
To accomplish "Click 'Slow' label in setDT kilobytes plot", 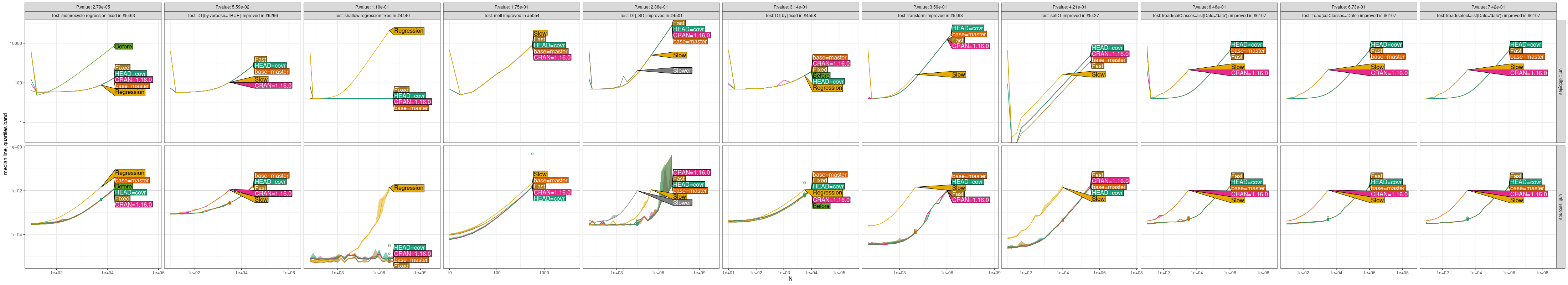I will [x=1098, y=74].
